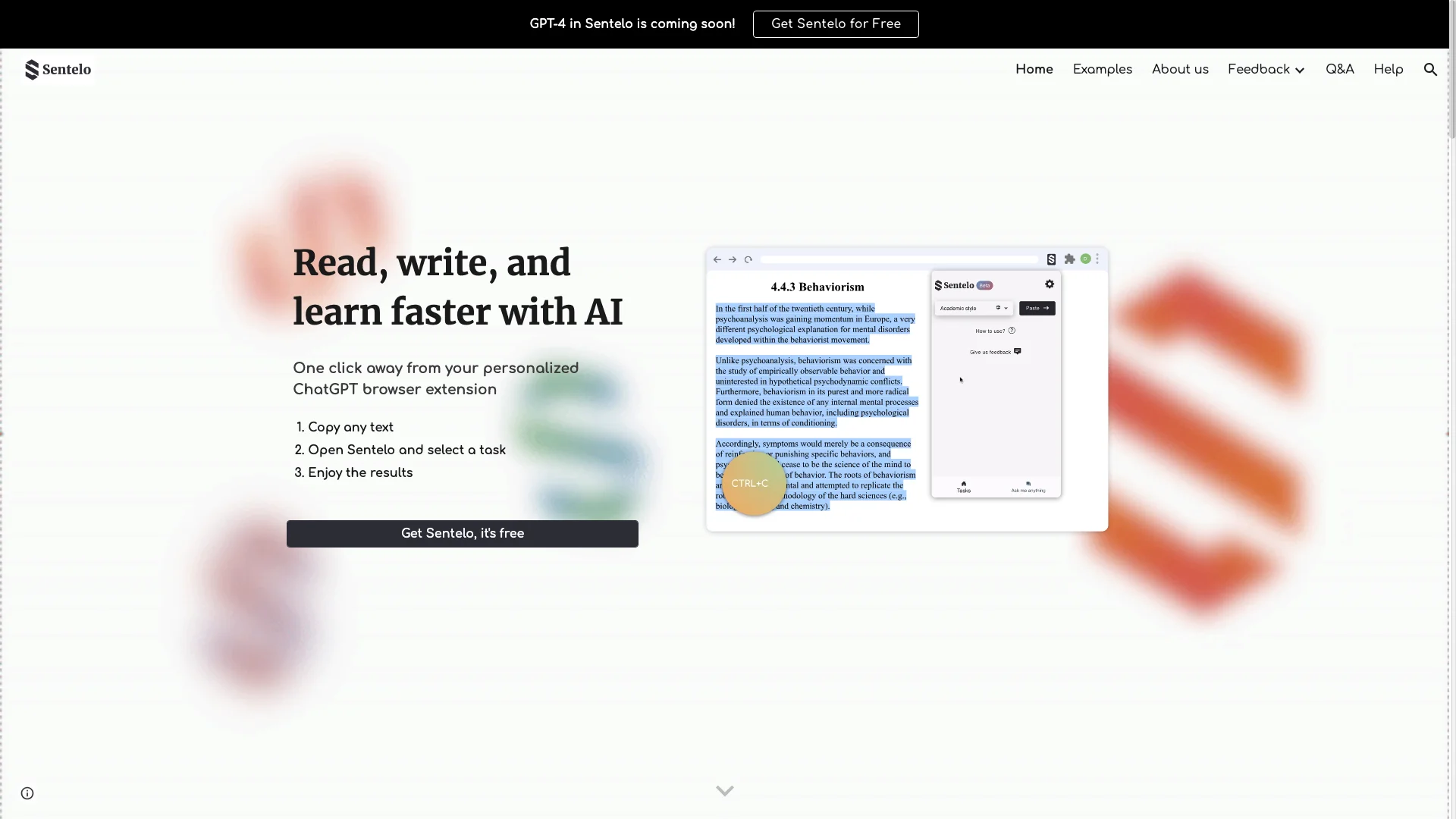Open the Q&A page
Viewport: 1456px width, 819px height.
(x=1340, y=70)
